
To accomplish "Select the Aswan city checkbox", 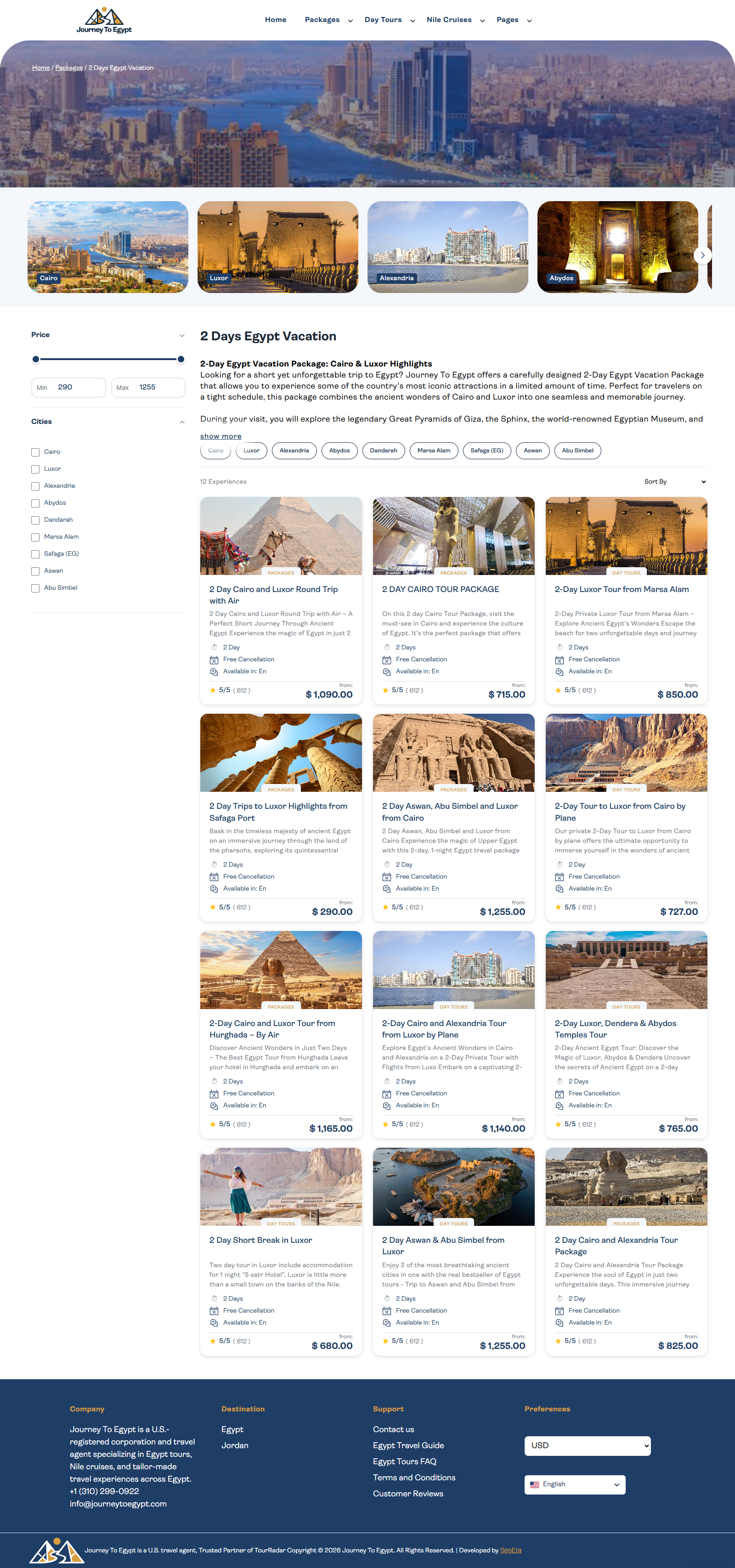I will (35, 571).
